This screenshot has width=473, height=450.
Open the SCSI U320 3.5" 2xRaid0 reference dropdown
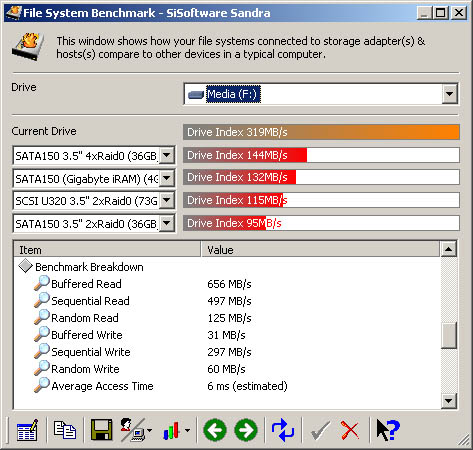pos(166,201)
